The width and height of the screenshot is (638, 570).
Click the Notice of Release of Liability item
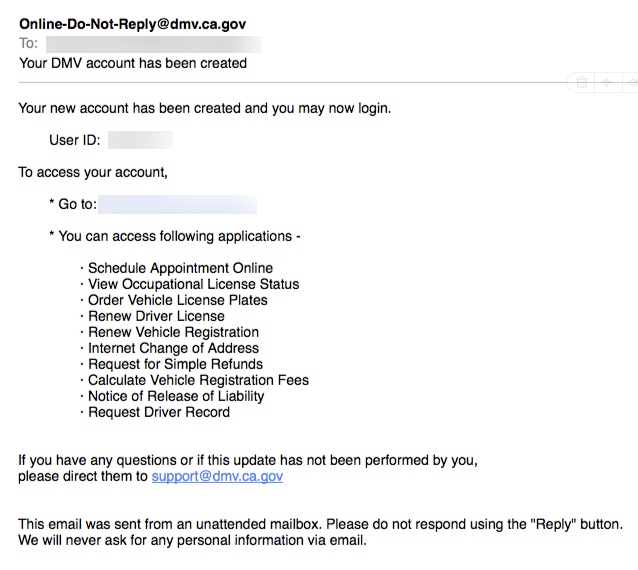pos(176,396)
